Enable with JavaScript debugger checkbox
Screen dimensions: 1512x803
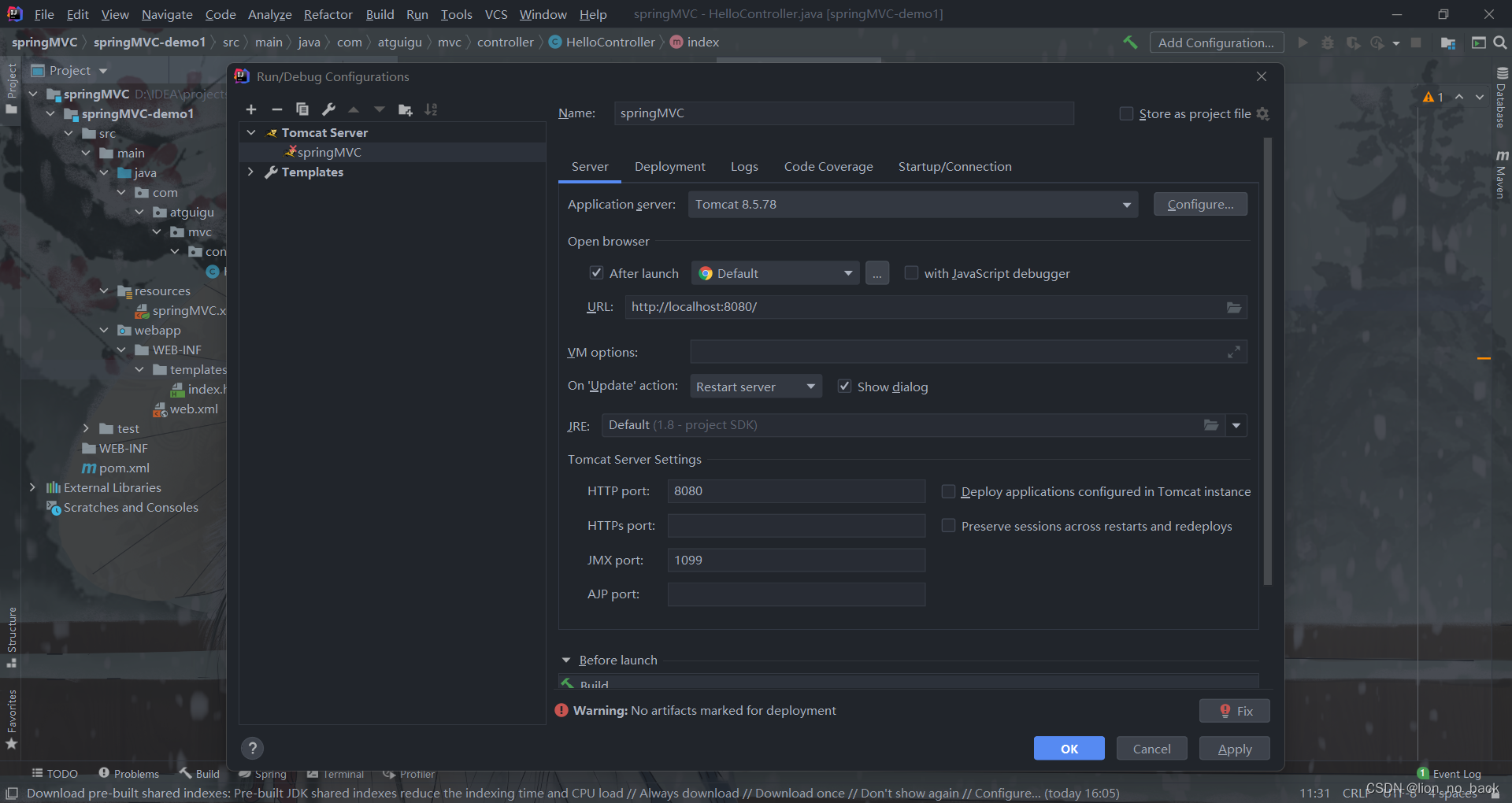click(911, 273)
